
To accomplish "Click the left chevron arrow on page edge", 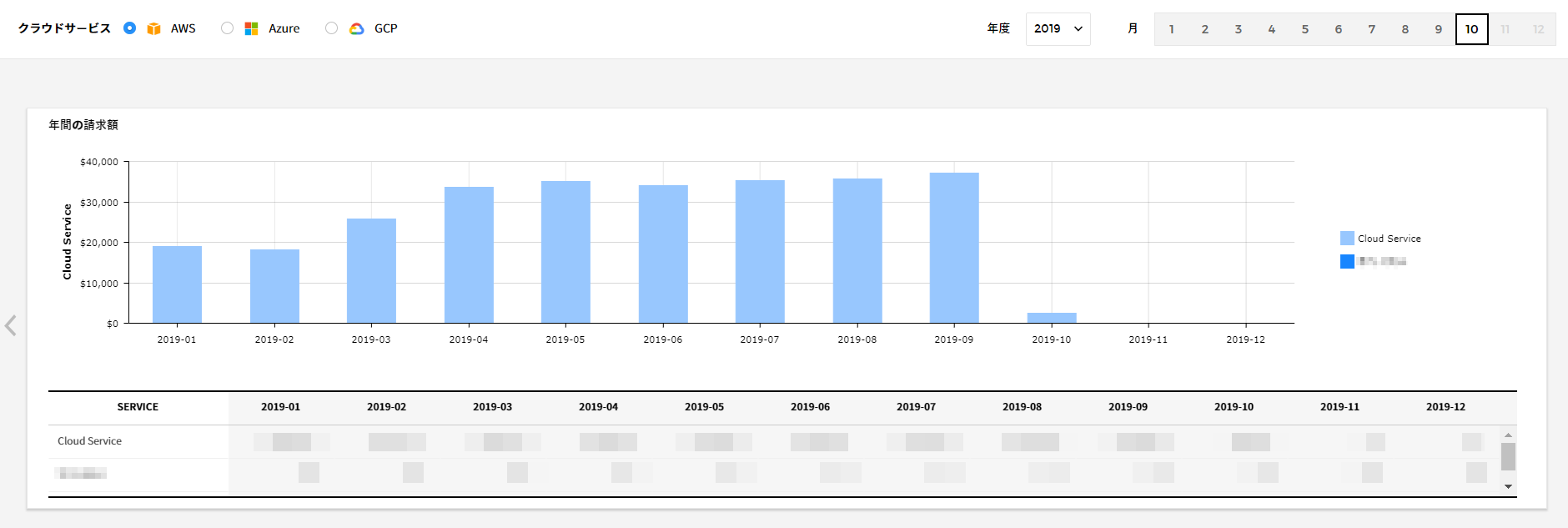I will click(x=11, y=325).
